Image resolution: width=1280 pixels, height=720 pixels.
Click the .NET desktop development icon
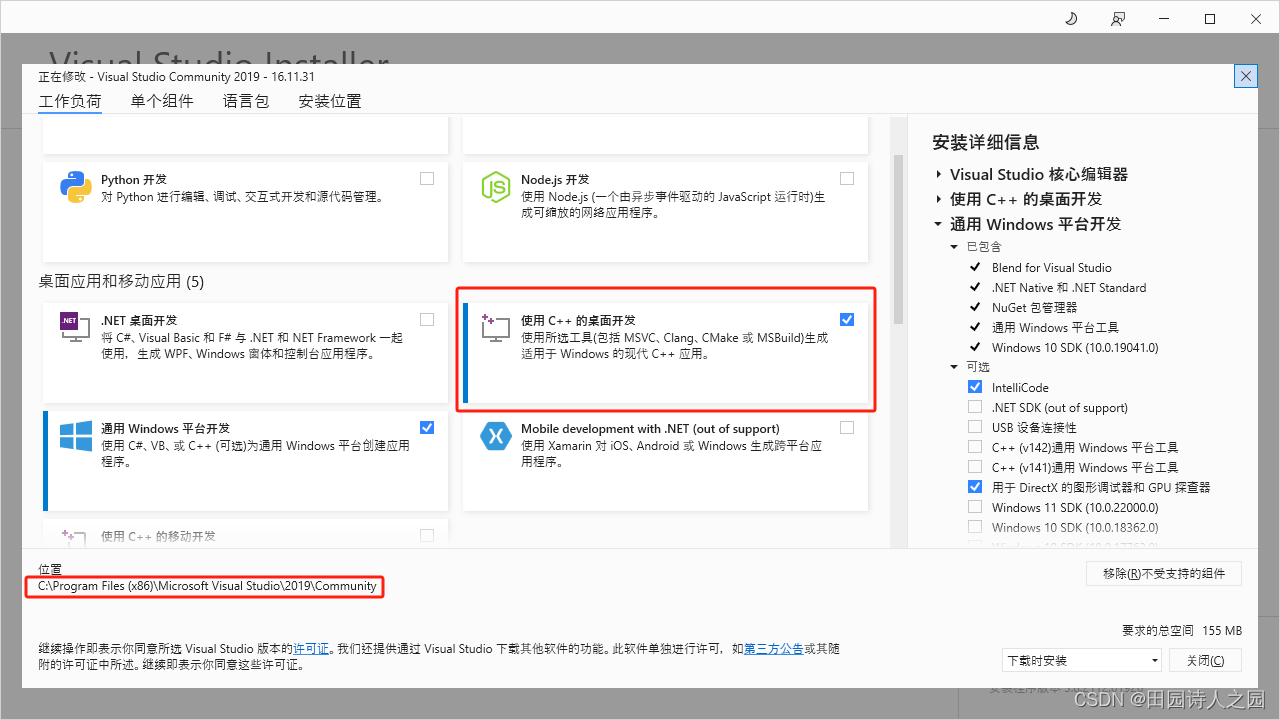coord(76,327)
